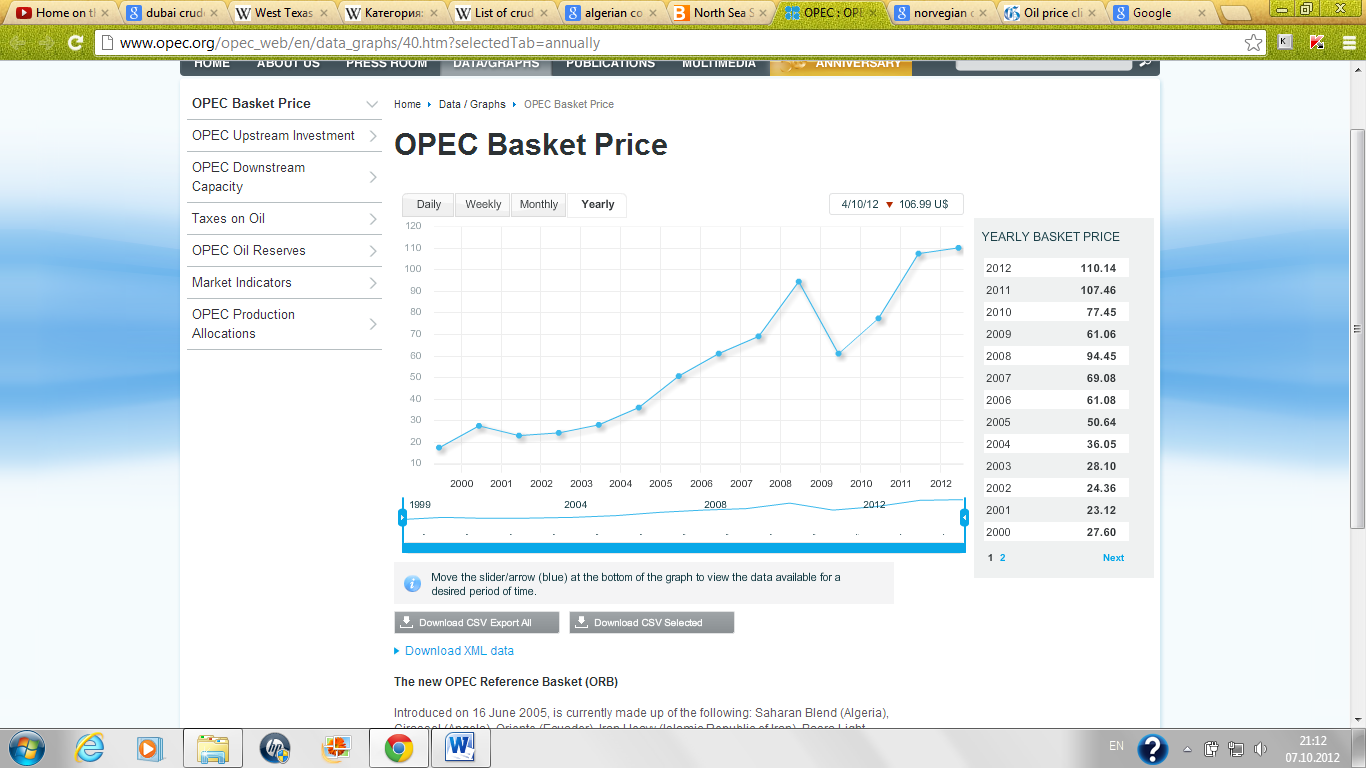Click the 2008 peak data point on chart
This screenshot has width=1366, height=768.
tap(798, 282)
